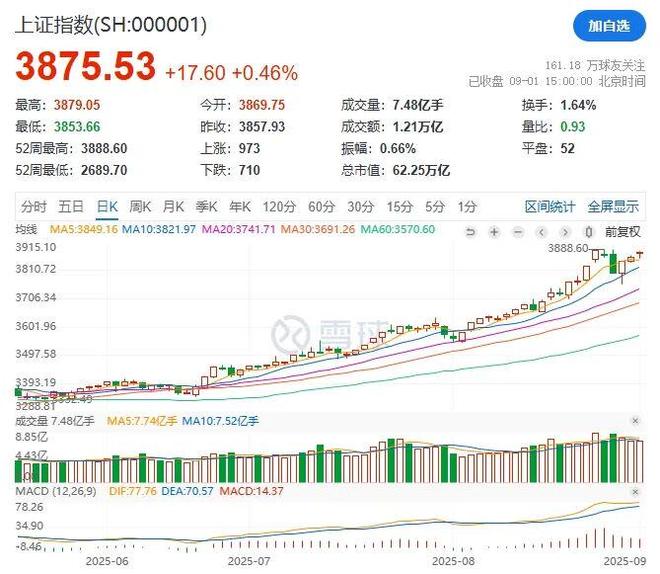Click the 加自选 add-to-watchlist button
This screenshot has height=574, width=660.
point(609,25)
